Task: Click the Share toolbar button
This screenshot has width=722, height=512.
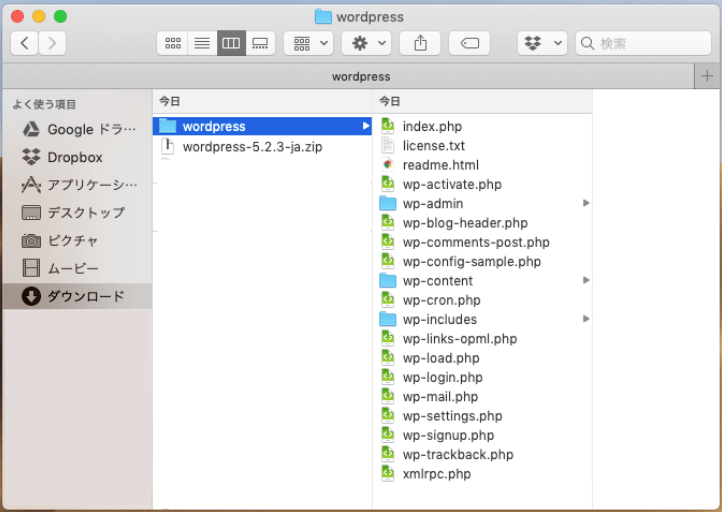Action: tap(420, 43)
